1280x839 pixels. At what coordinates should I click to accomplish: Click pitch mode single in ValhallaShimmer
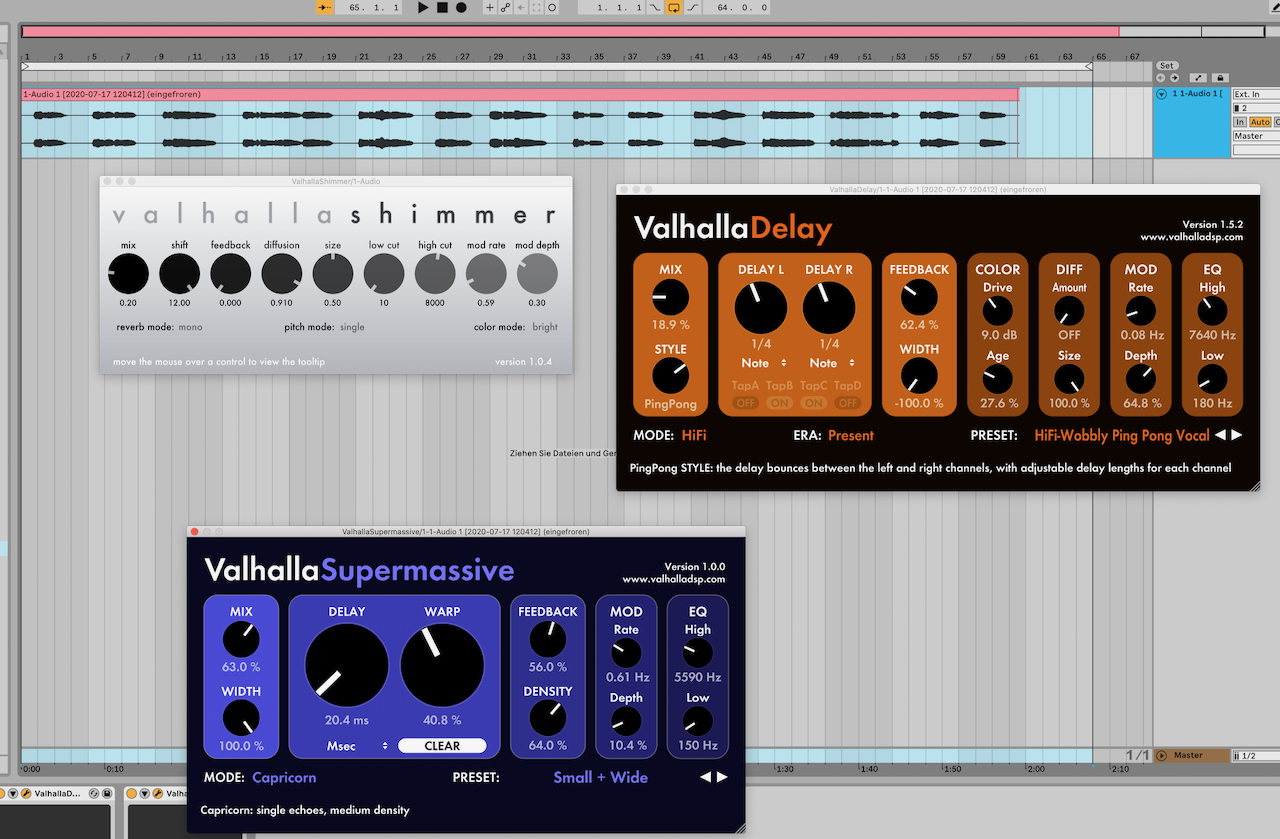352,327
